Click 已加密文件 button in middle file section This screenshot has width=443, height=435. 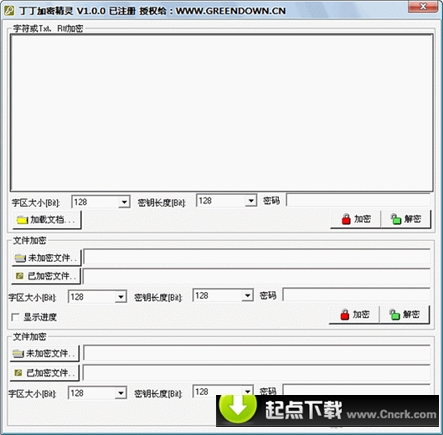(x=46, y=276)
